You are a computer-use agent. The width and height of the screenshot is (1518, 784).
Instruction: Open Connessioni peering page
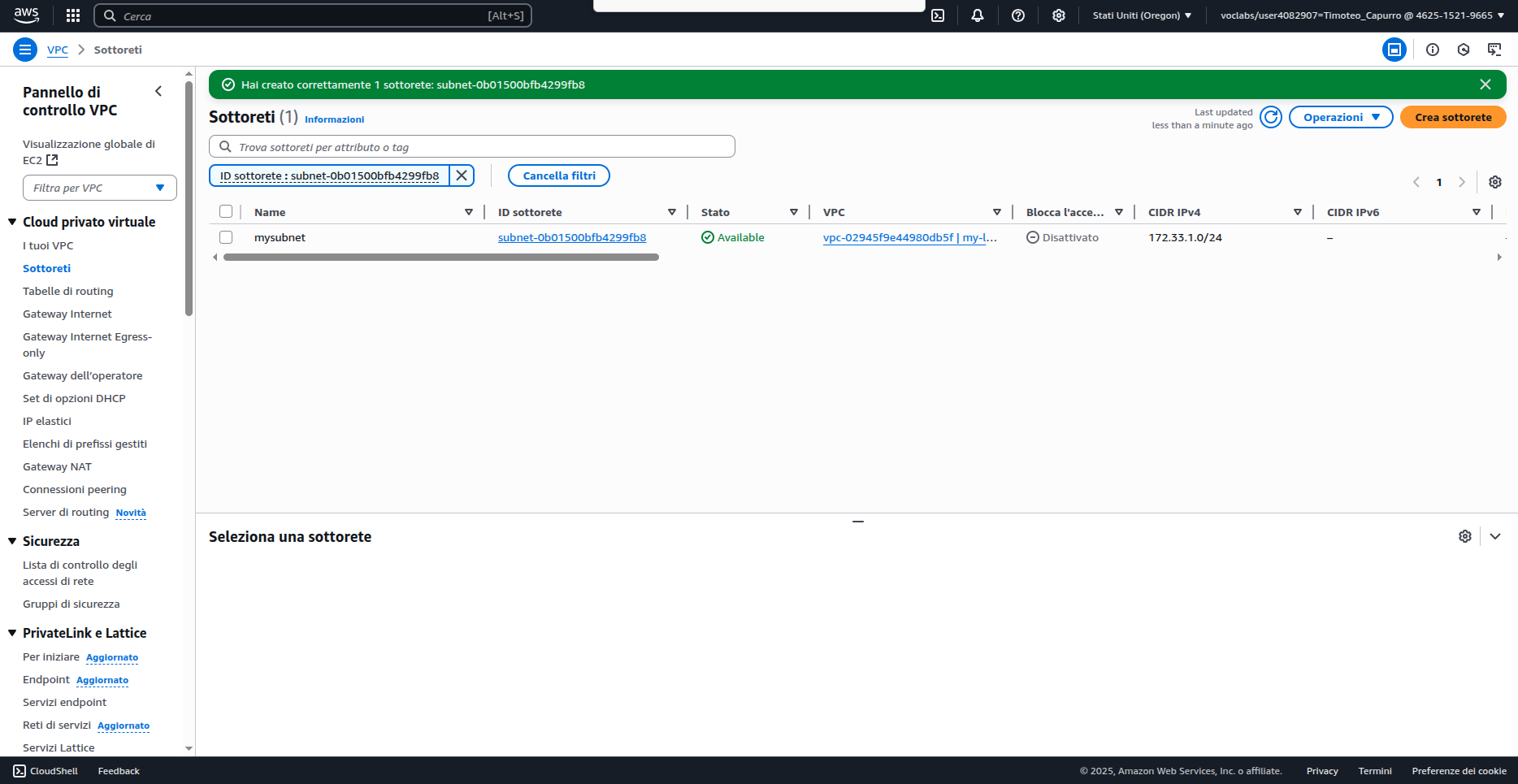(x=75, y=489)
